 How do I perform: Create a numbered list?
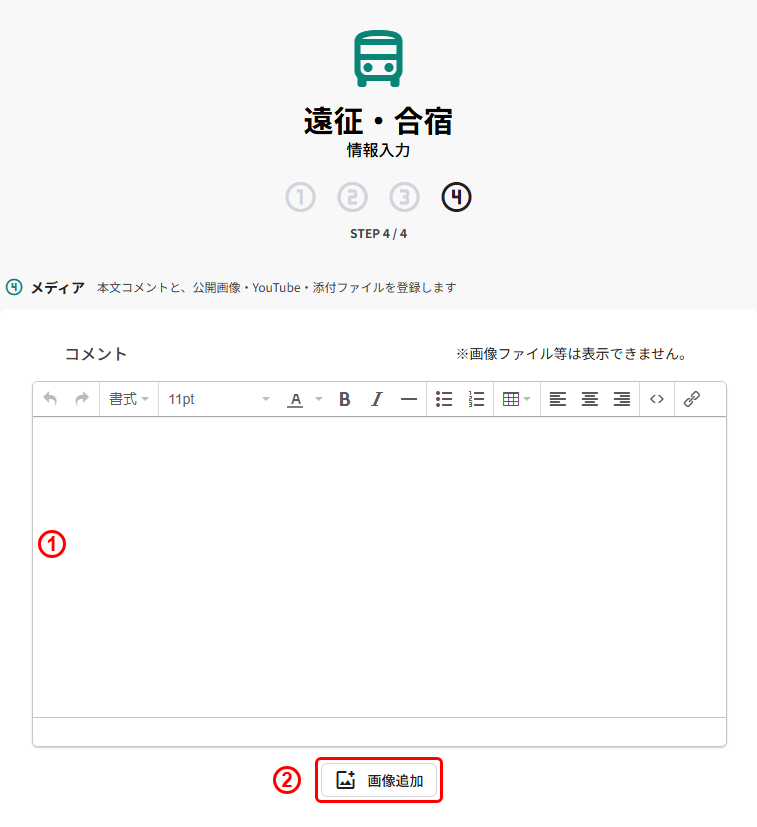tap(476, 399)
